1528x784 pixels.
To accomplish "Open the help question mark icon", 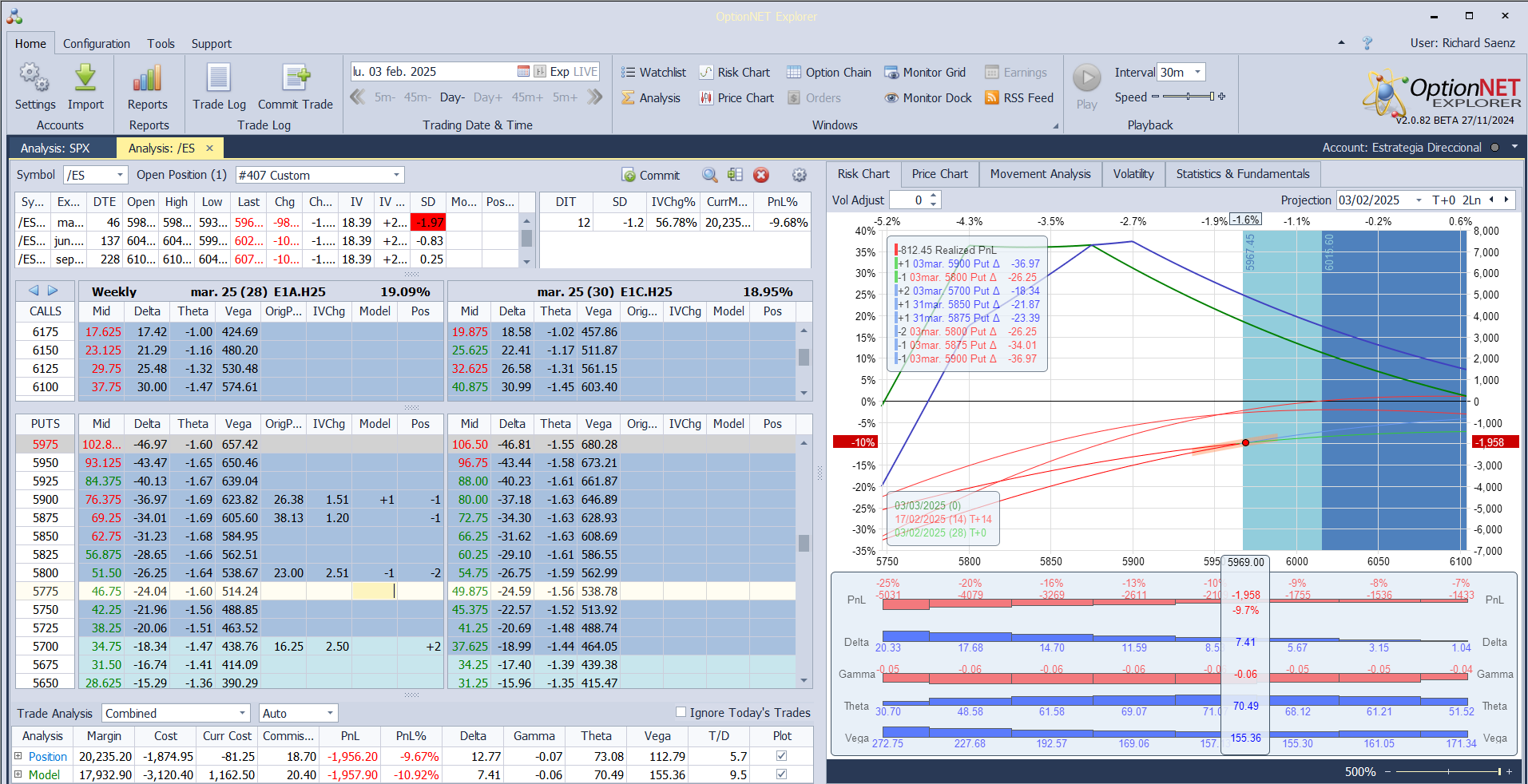I will tap(1367, 43).
